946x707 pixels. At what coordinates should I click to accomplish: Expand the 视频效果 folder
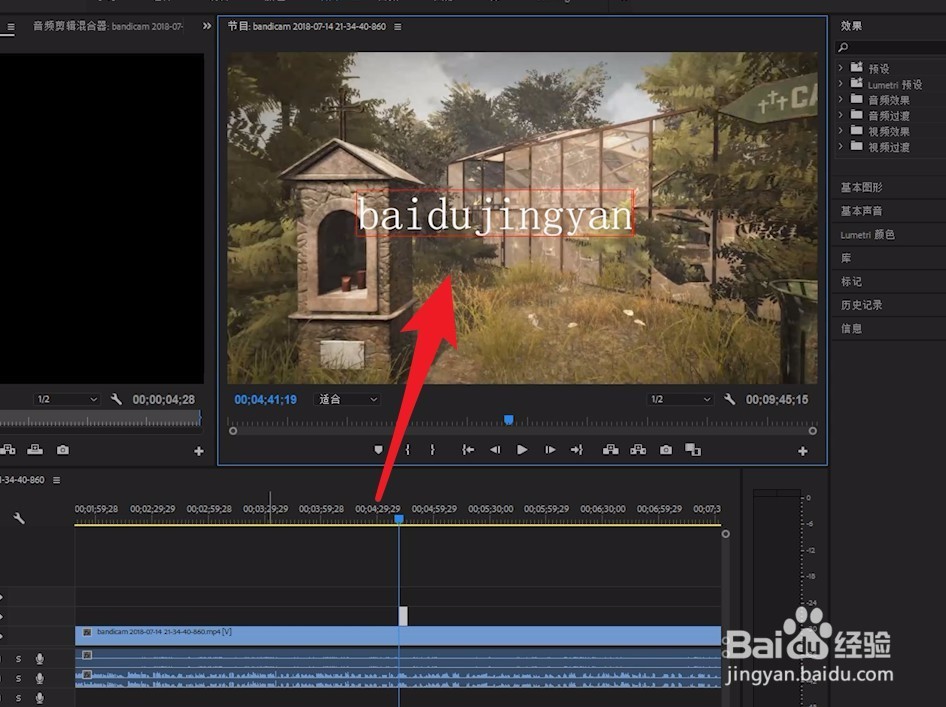[x=840, y=130]
